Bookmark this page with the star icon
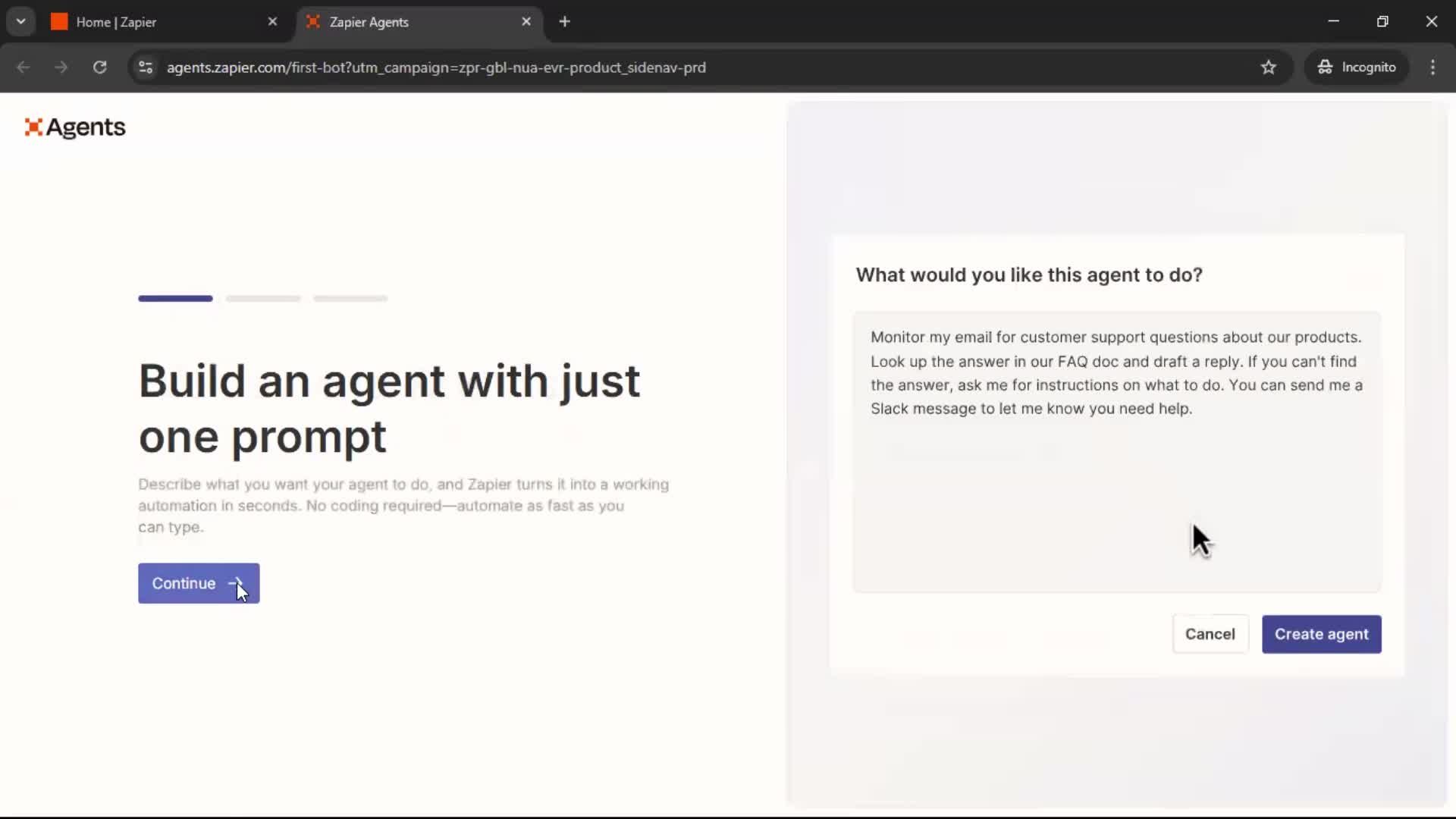The image size is (1456, 819). pyautogui.click(x=1269, y=67)
